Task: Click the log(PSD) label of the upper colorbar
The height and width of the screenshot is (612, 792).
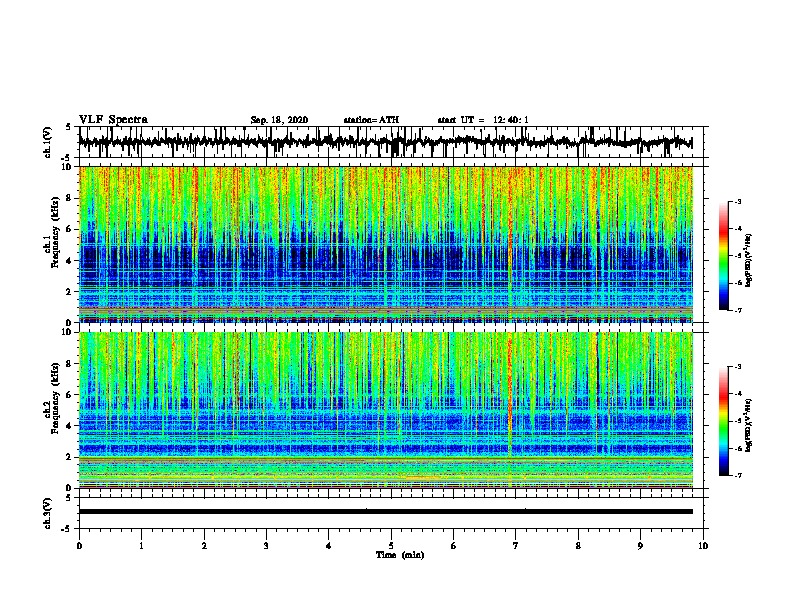Action: (x=749, y=260)
